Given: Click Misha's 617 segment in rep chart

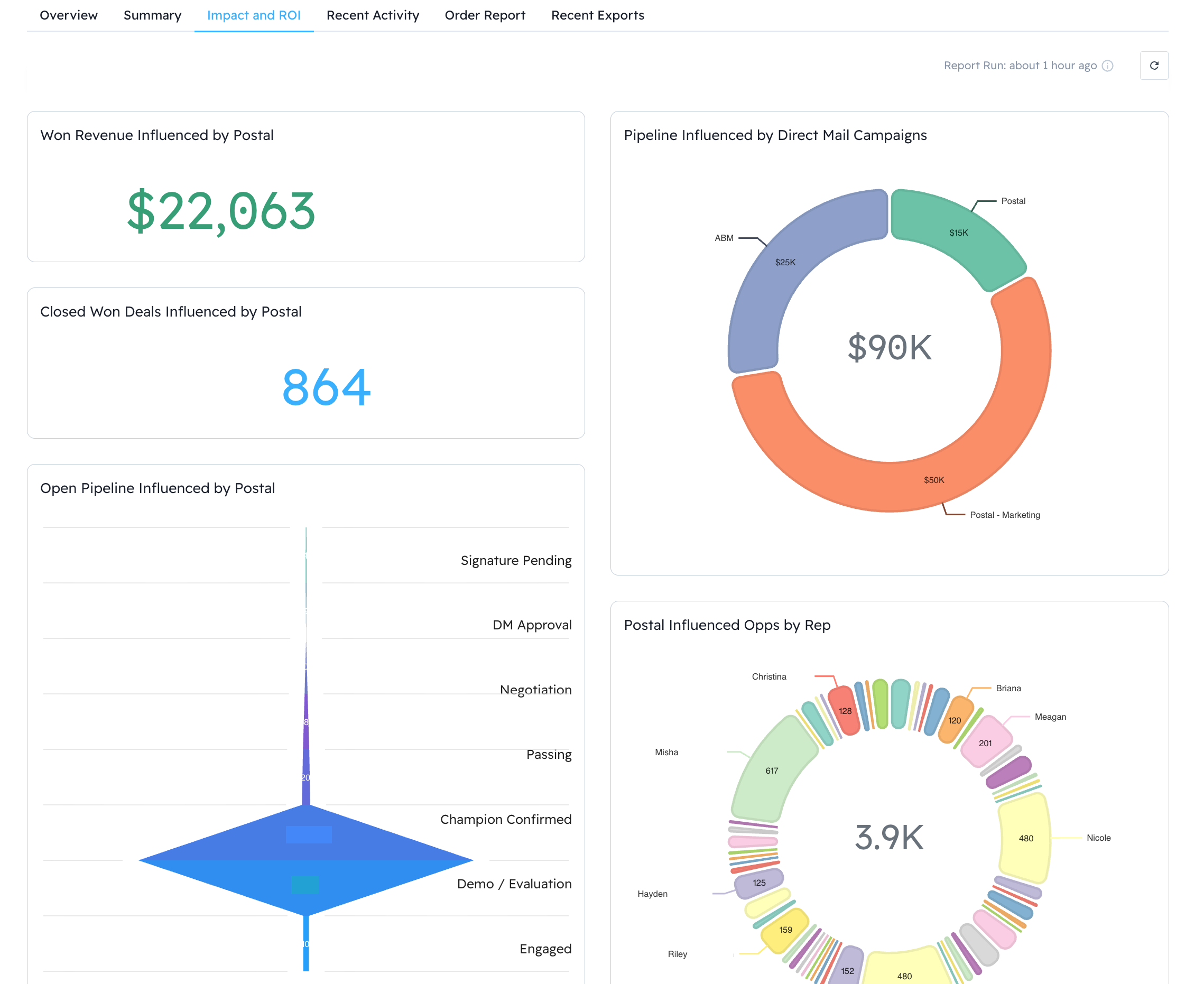Looking at the screenshot, I should tap(772, 771).
